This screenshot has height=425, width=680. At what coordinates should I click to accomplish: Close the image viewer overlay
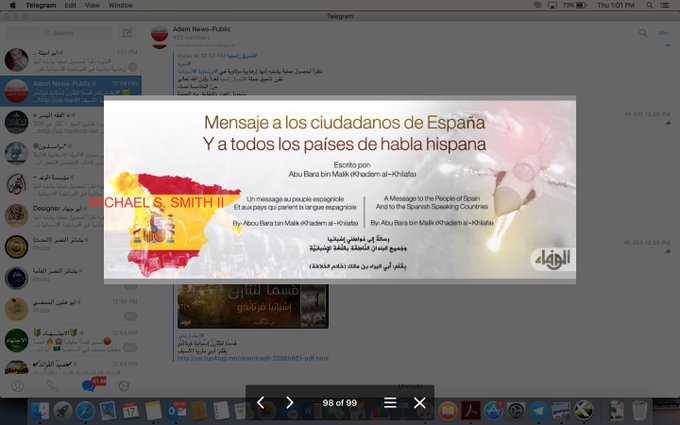(419, 402)
